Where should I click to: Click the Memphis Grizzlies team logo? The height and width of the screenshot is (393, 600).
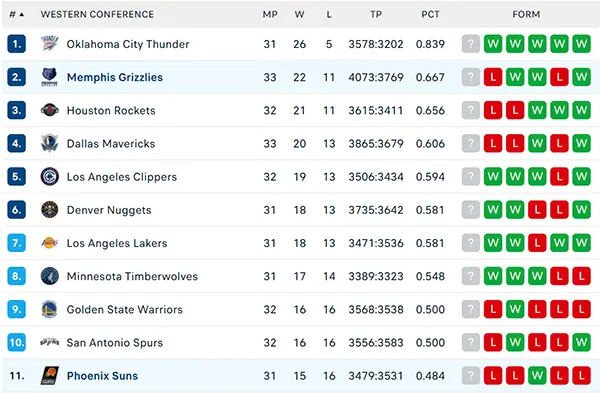(50, 77)
